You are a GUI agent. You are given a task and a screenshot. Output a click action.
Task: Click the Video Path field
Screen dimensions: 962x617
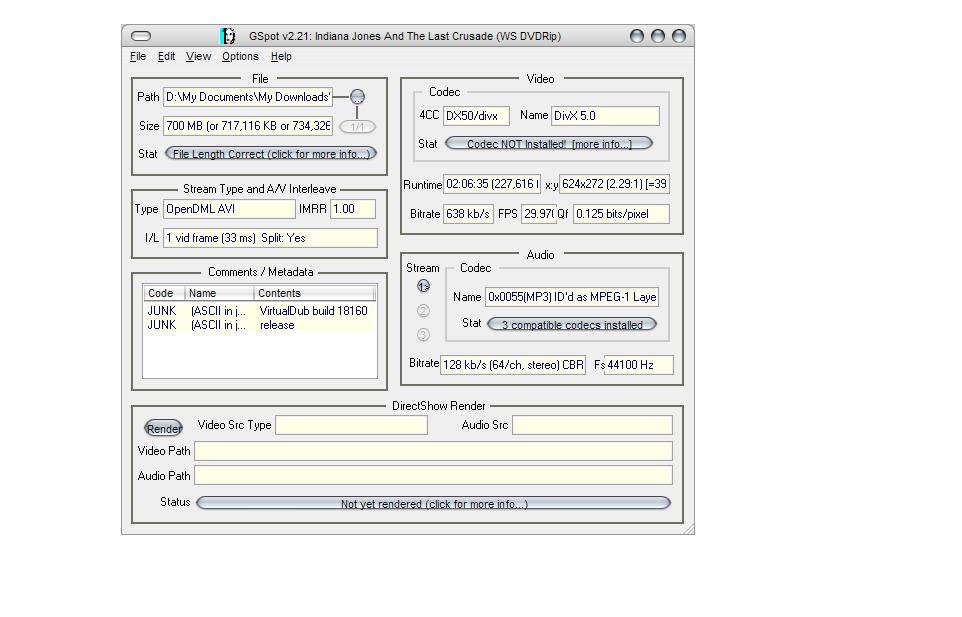point(433,451)
